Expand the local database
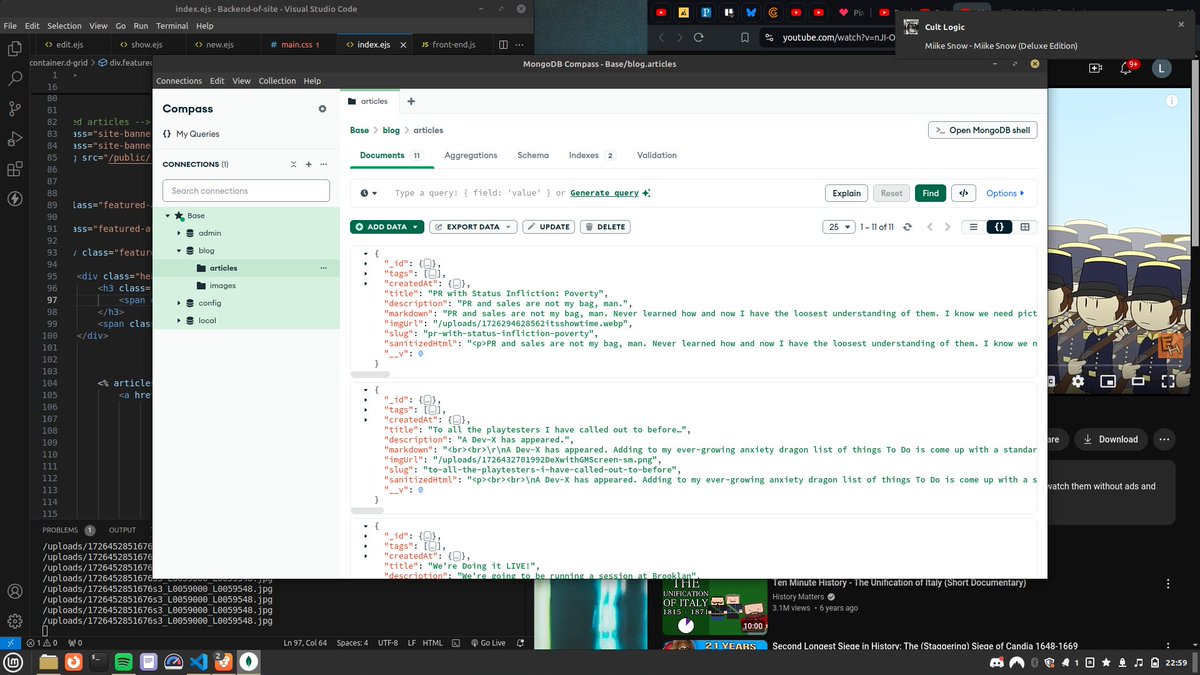The image size is (1200, 675). coord(179,321)
